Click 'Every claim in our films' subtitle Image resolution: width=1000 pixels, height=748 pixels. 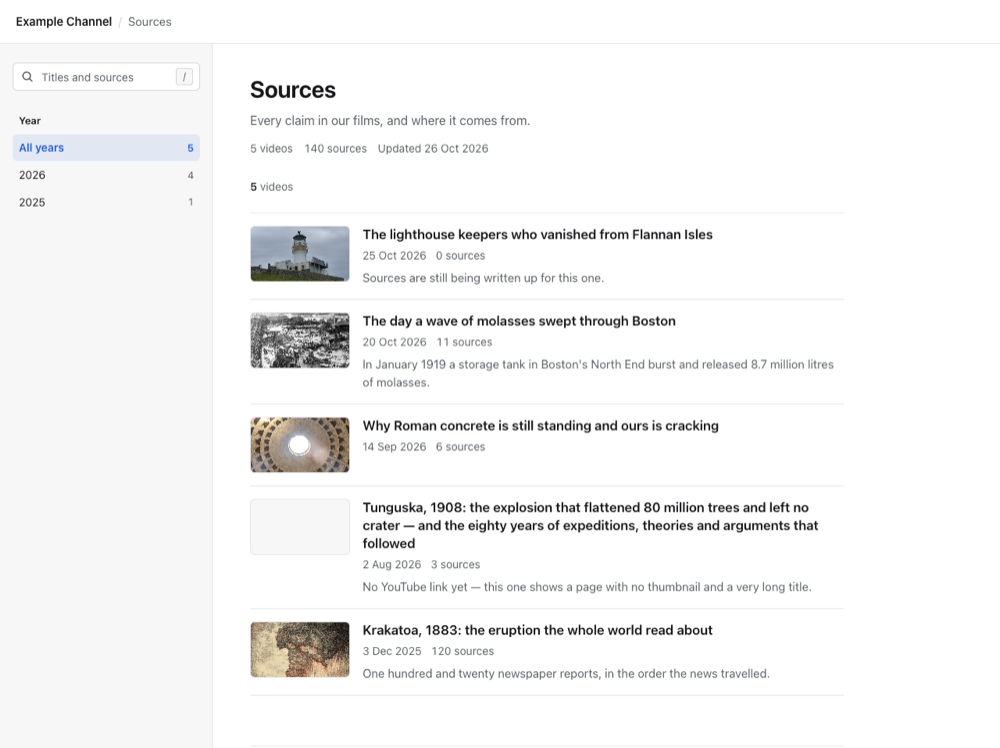390,121
